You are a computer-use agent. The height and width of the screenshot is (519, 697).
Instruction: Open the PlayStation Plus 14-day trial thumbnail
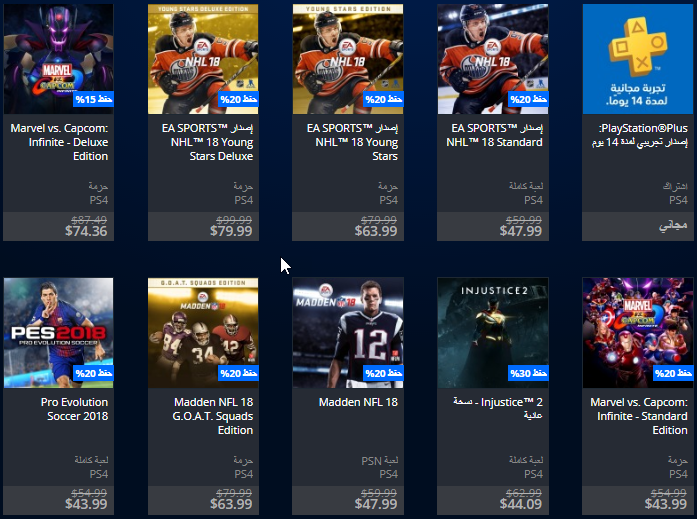click(x=637, y=59)
